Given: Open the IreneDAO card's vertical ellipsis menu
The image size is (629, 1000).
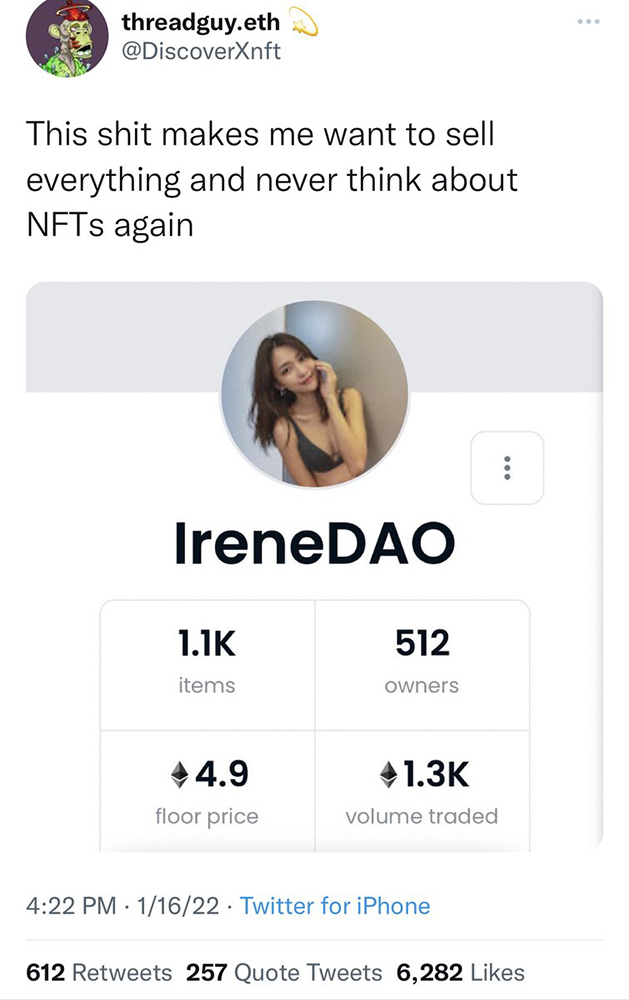Looking at the screenshot, I should tap(507, 467).
